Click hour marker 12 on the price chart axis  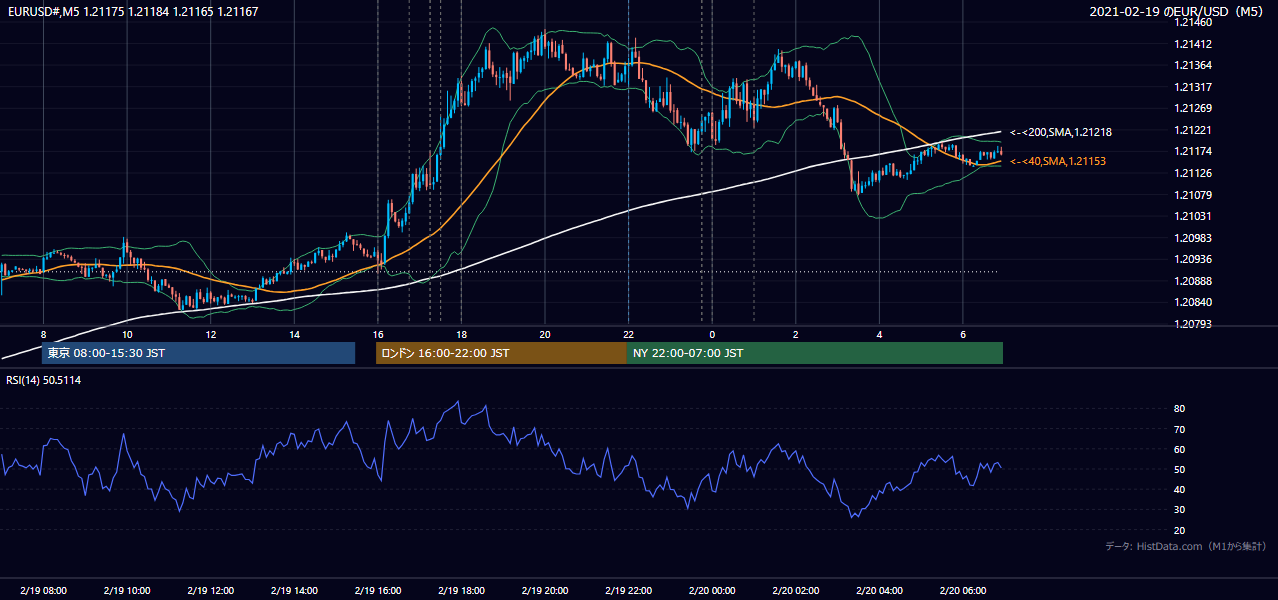click(x=210, y=334)
